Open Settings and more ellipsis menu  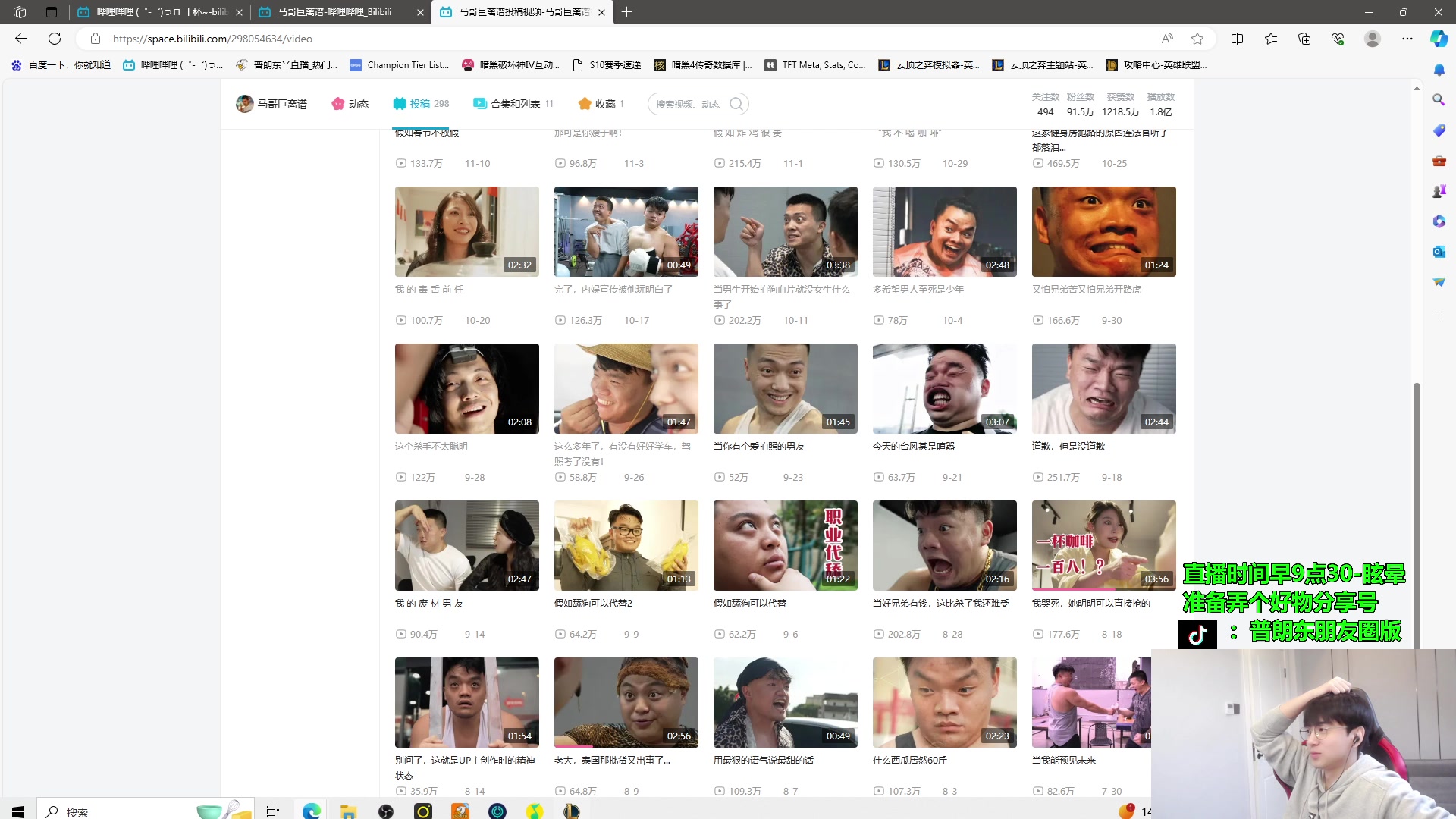tap(1407, 39)
